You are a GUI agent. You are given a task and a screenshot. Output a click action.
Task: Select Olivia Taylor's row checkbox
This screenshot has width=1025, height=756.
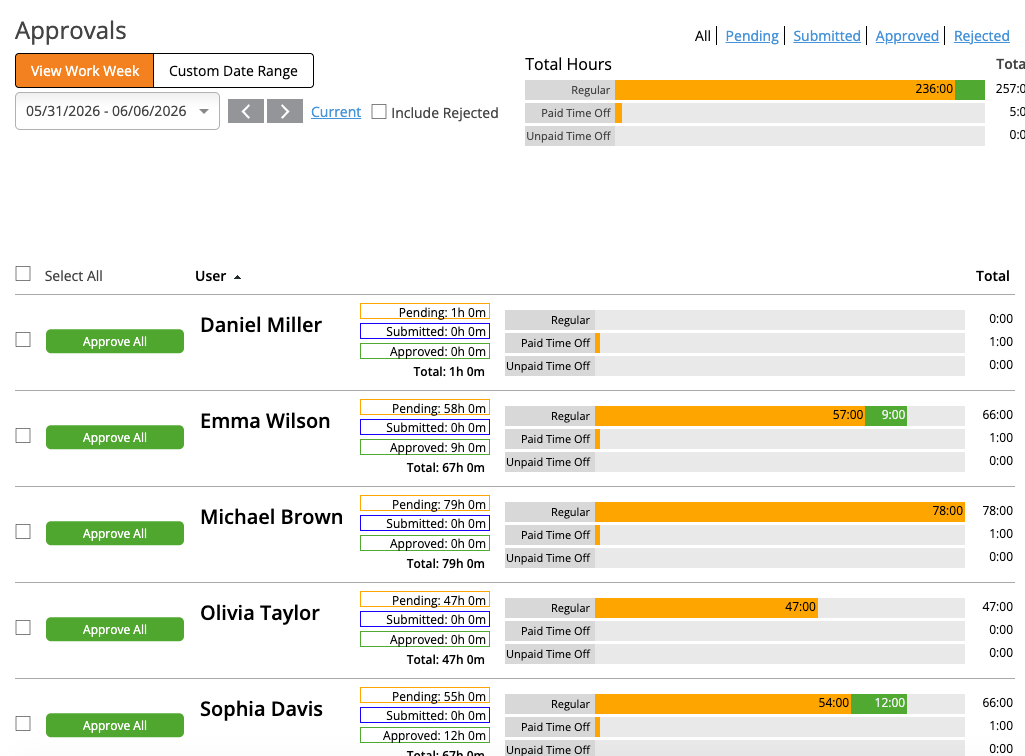coord(23,628)
